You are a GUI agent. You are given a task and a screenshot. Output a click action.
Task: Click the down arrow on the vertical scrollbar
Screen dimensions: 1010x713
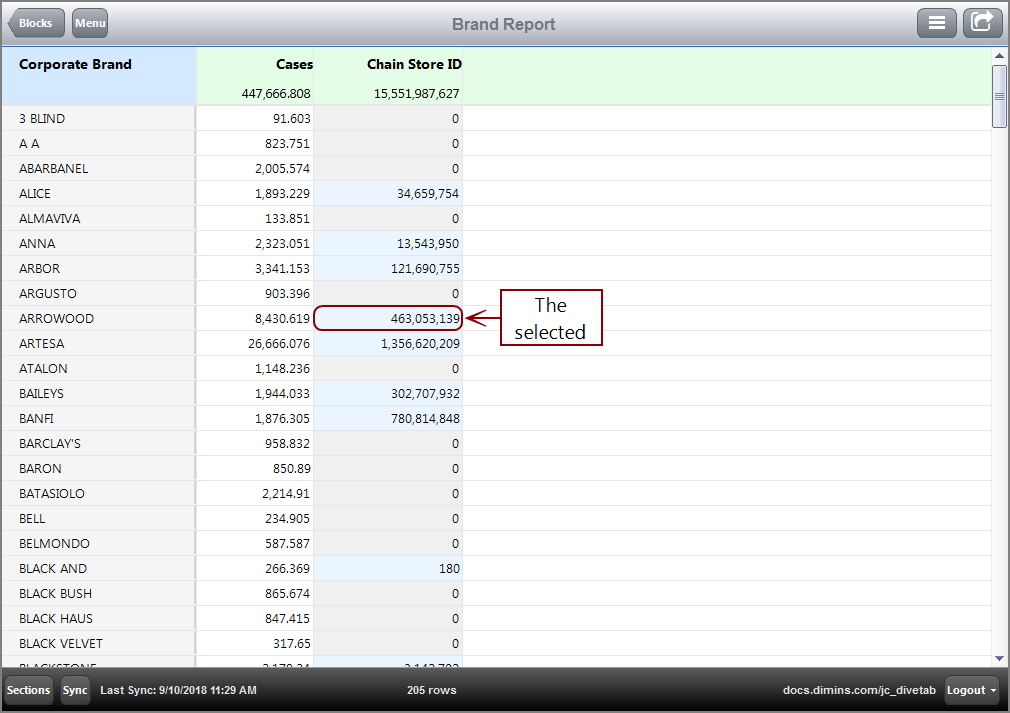tap(999, 658)
